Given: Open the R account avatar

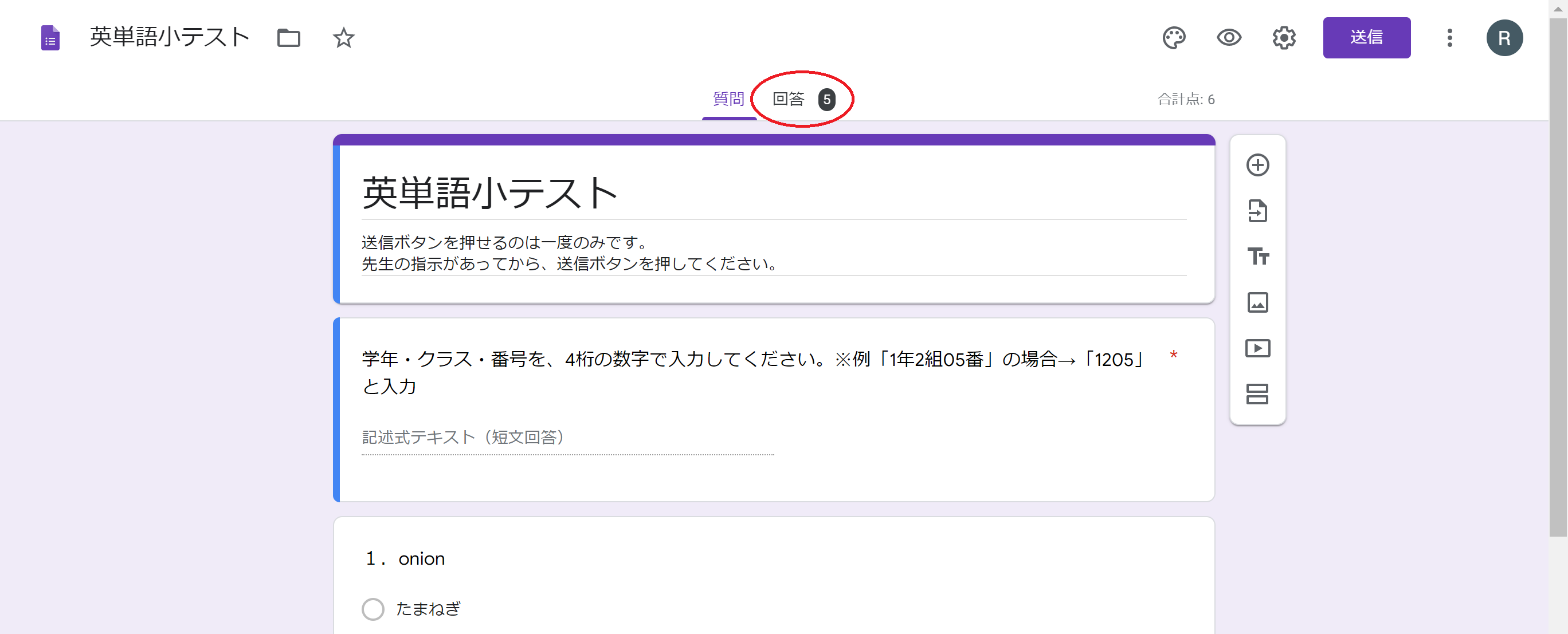Looking at the screenshot, I should coord(1504,38).
